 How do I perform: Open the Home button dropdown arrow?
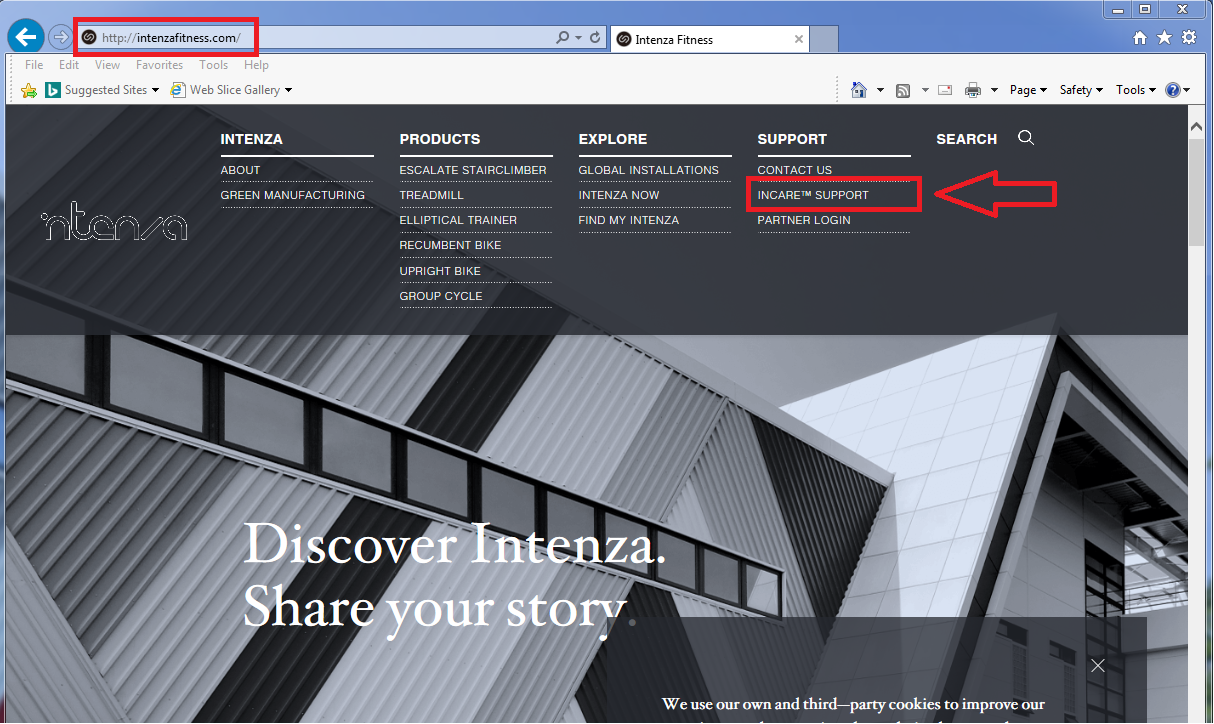[880, 90]
